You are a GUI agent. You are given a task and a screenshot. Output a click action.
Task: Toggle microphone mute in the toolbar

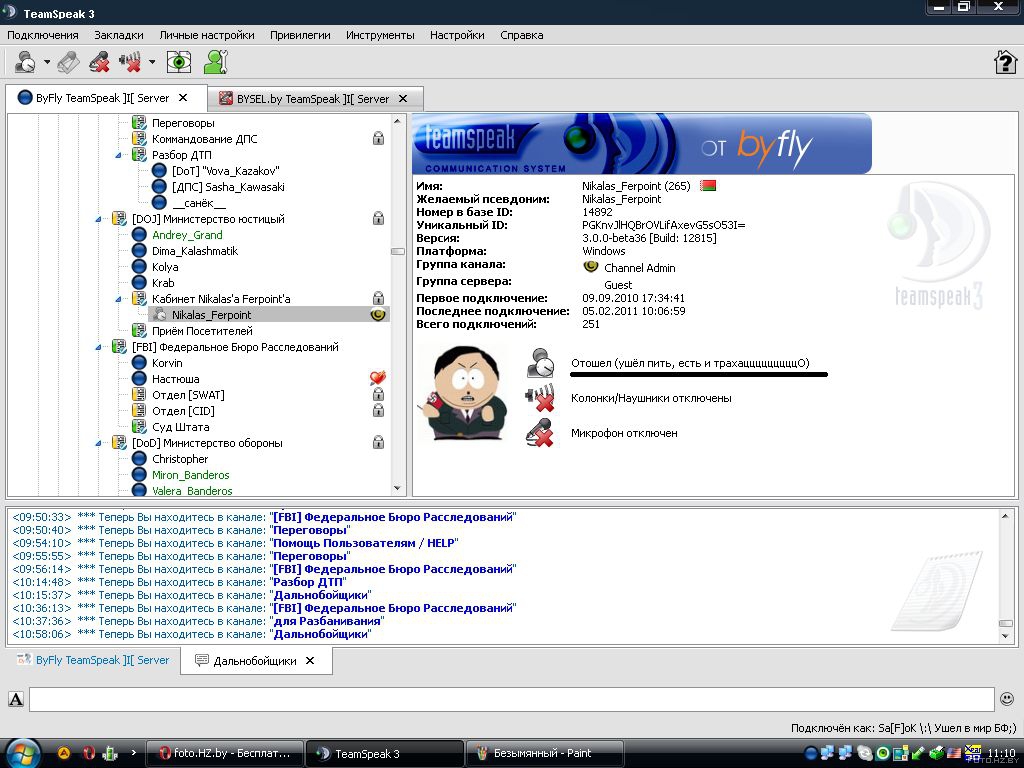[98, 63]
